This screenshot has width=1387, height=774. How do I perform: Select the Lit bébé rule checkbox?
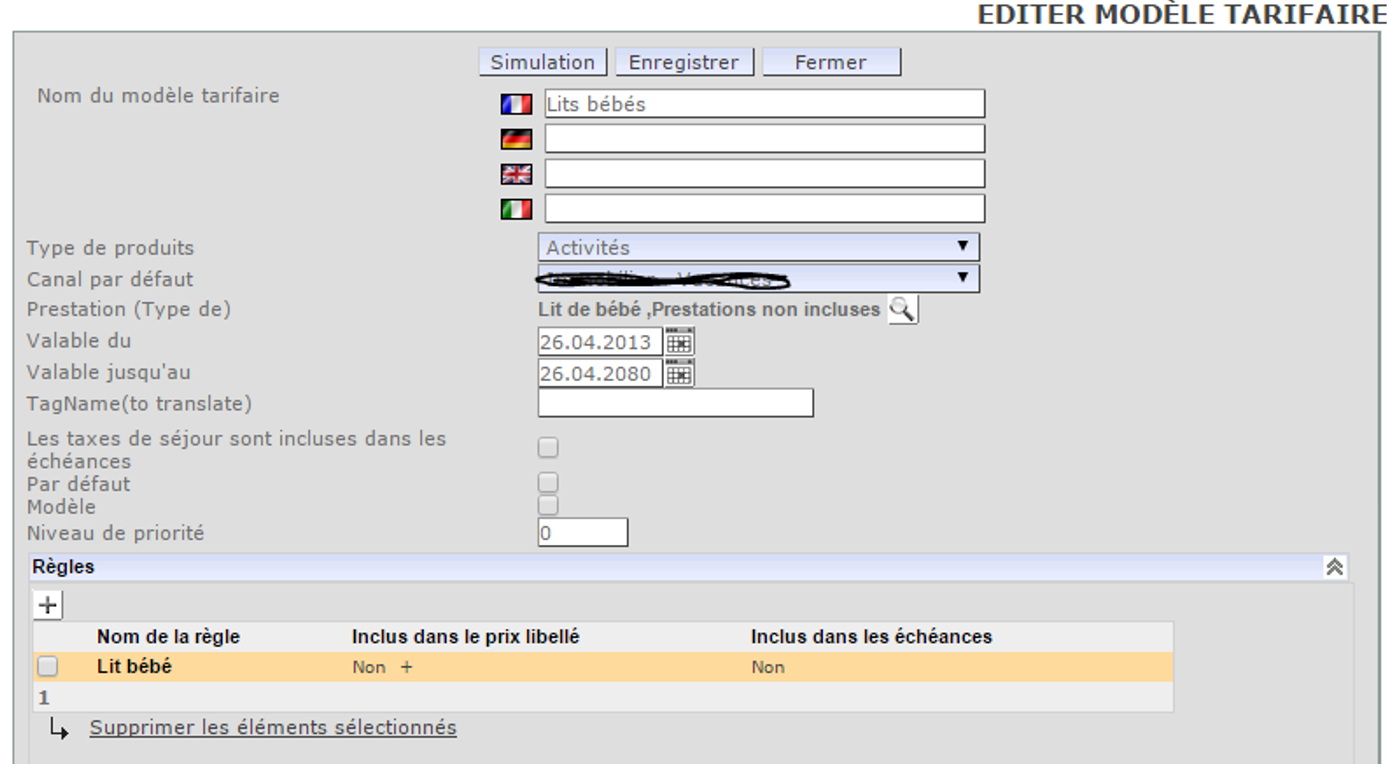pos(48,666)
